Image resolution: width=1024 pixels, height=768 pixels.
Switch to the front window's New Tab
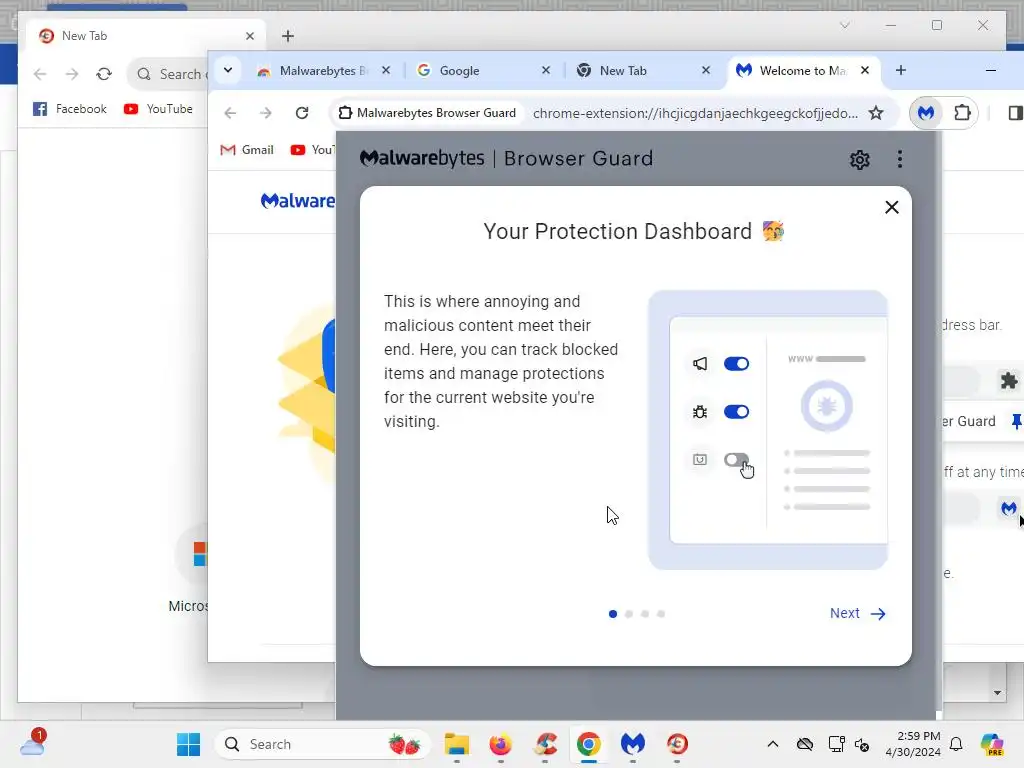click(643, 71)
